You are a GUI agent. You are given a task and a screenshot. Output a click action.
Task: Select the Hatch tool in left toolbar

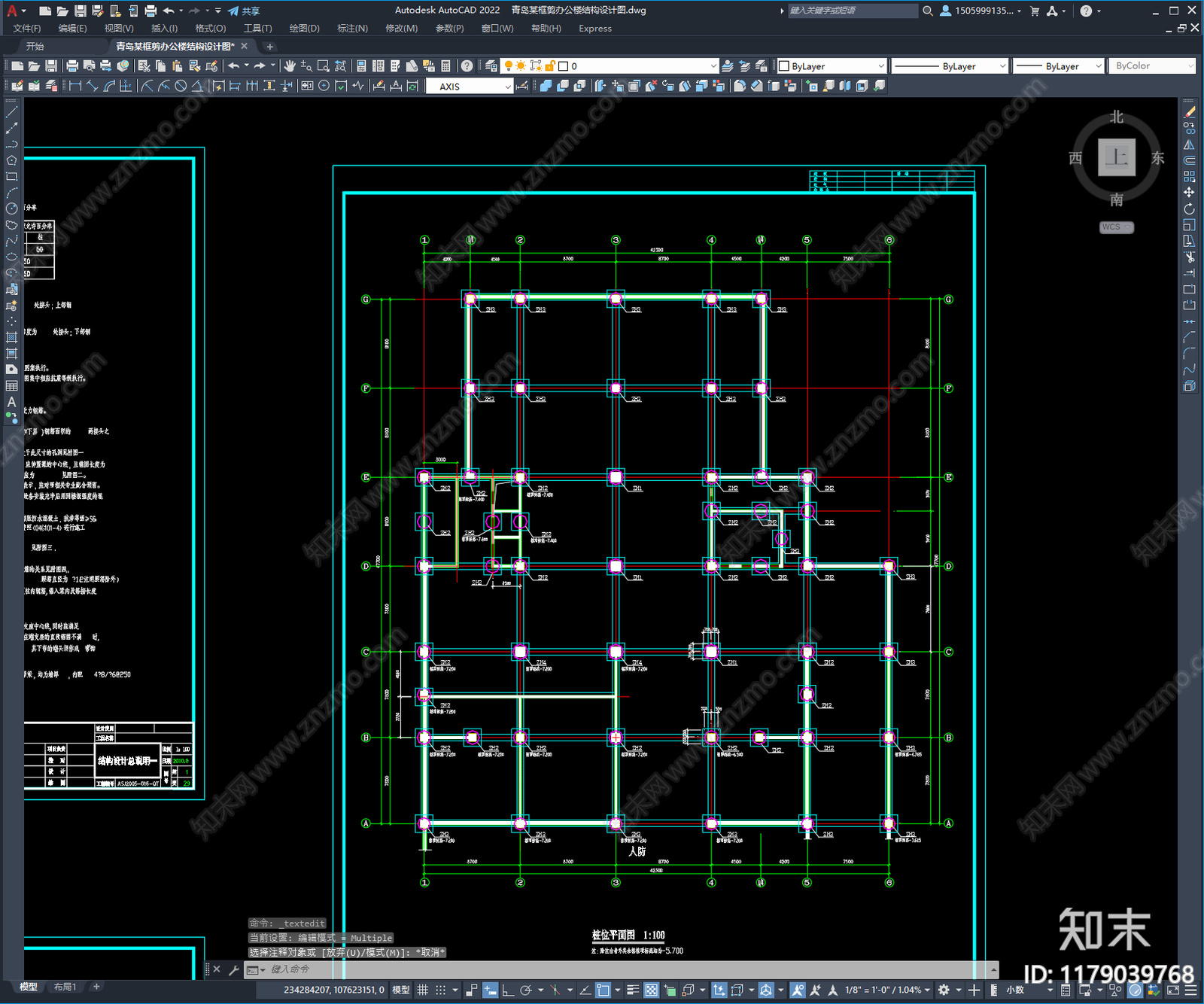pos(11,337)
